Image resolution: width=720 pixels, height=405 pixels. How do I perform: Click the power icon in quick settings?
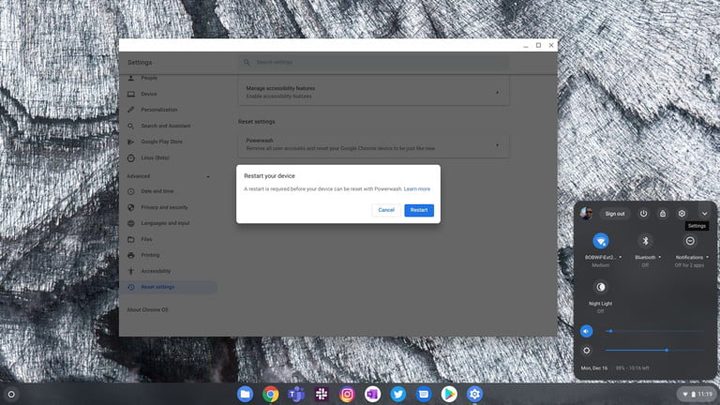pyautogui.click(x=643, y=214)
